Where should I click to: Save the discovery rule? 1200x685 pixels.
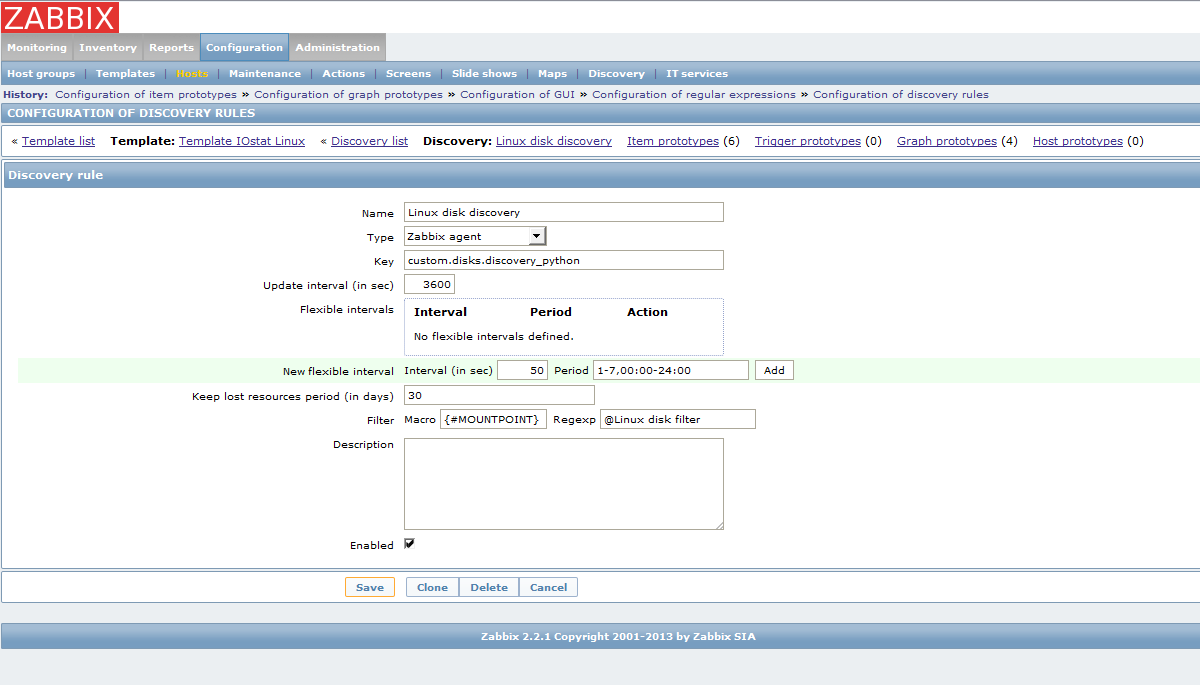point(370,587)
